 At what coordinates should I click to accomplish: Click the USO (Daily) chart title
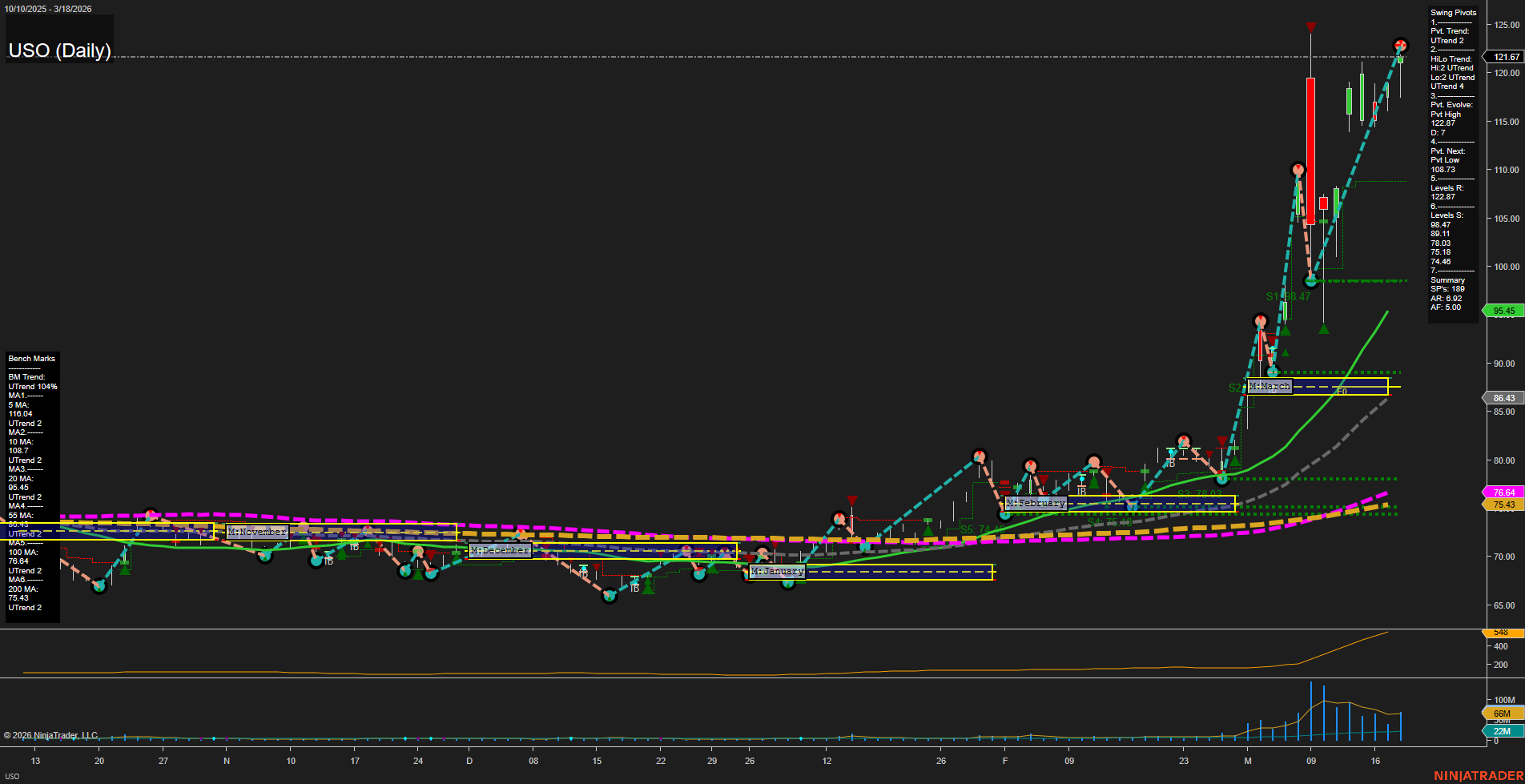[x=59, y=50]
